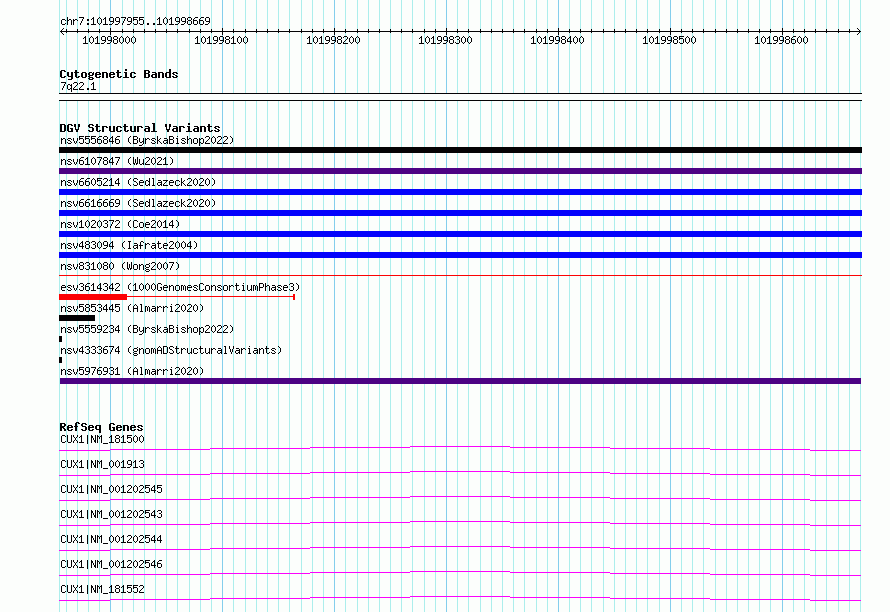Select the 7q22.1 cytogenetic band label
The width and height of the screenshot is (890, 612).
[x=78, y=86]
